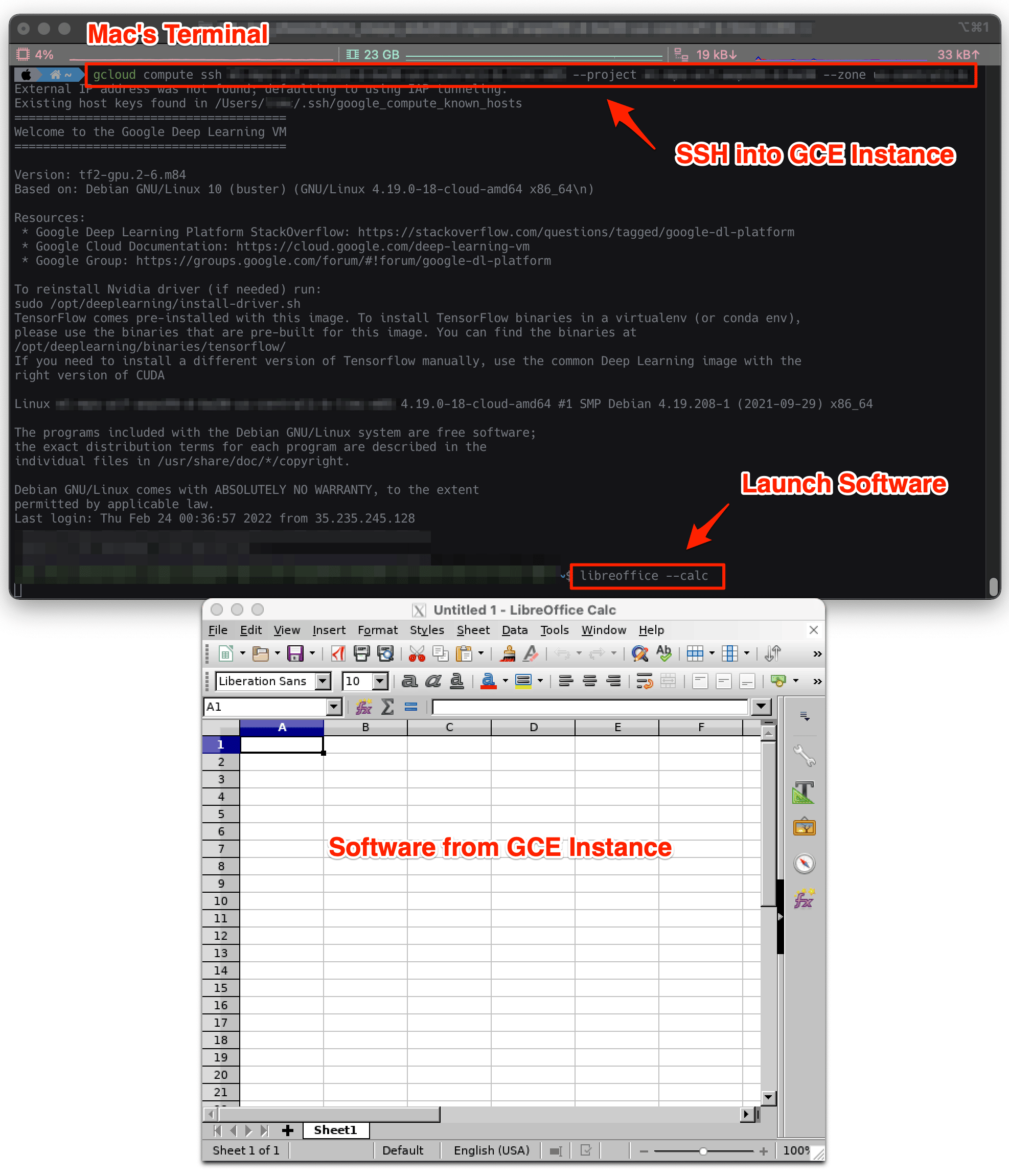Click the Insert Row table icon

(695, 653)
